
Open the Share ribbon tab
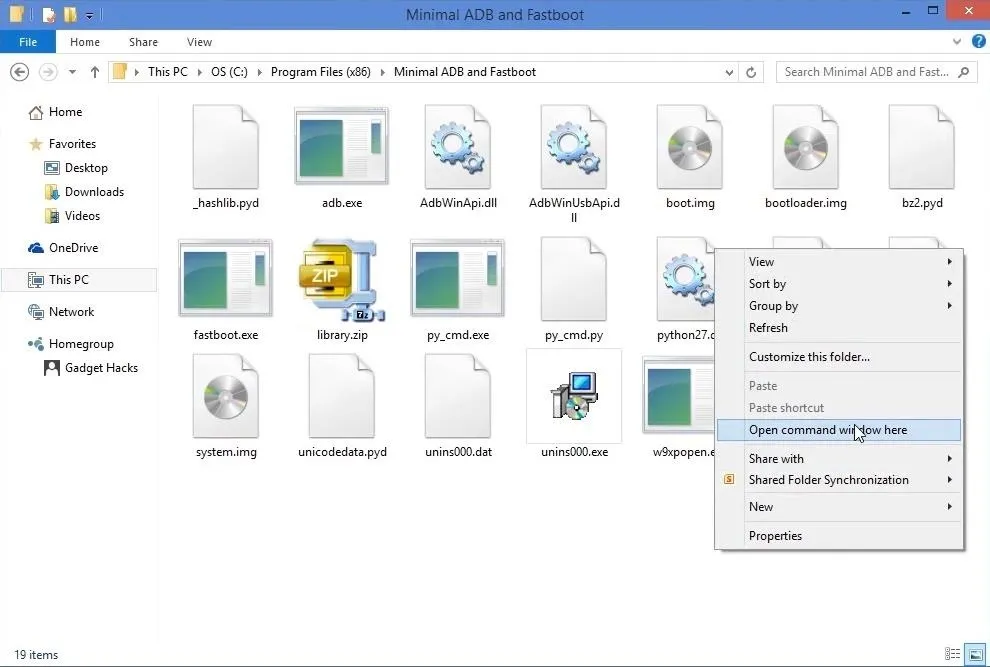pos(143,42)
